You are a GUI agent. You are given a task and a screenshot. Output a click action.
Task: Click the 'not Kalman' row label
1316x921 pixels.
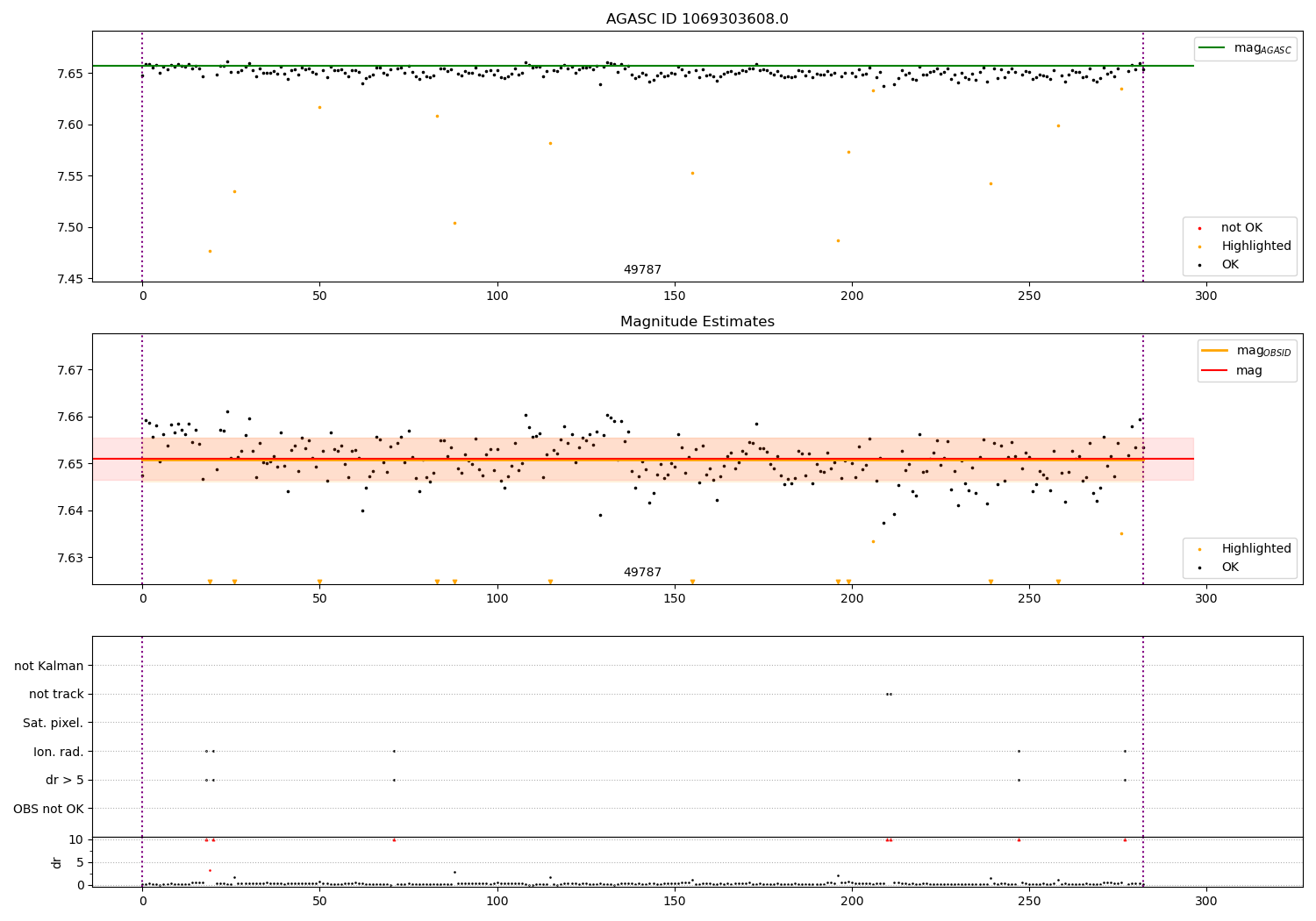(x=49, y=666)
